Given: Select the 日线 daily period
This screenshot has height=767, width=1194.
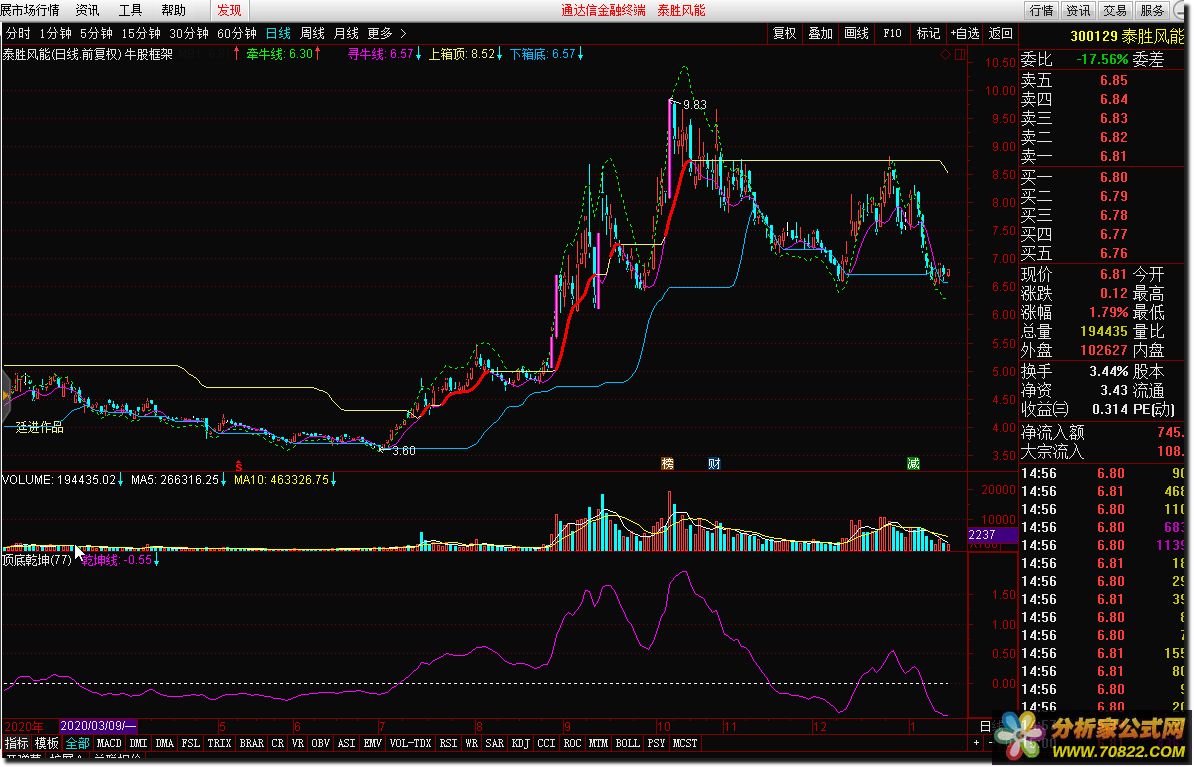Looking at the screenshot, I should pyautogui.click(x=278, y=34).
